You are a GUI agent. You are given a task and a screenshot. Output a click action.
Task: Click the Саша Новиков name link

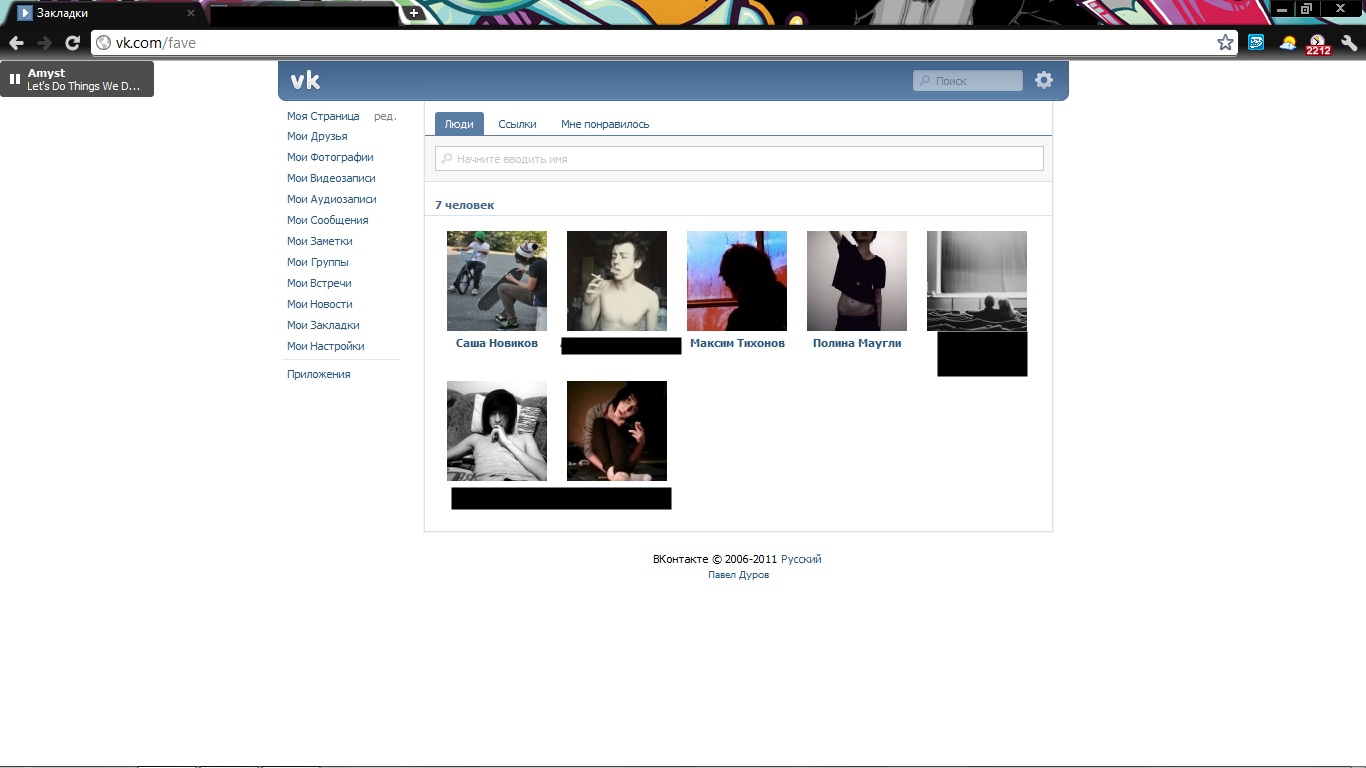[x=497, y=343]
